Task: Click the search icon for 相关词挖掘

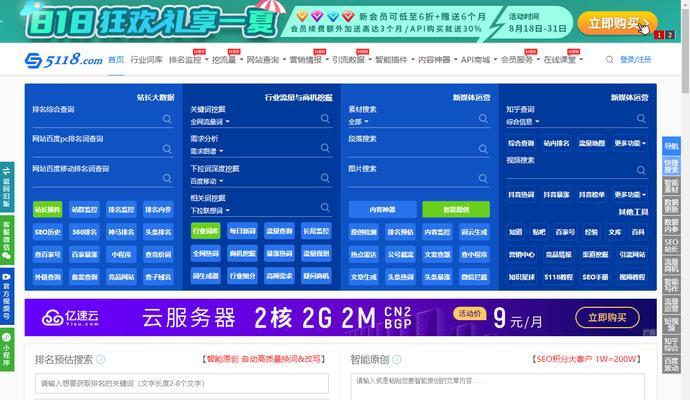Action: coord(325,207)
